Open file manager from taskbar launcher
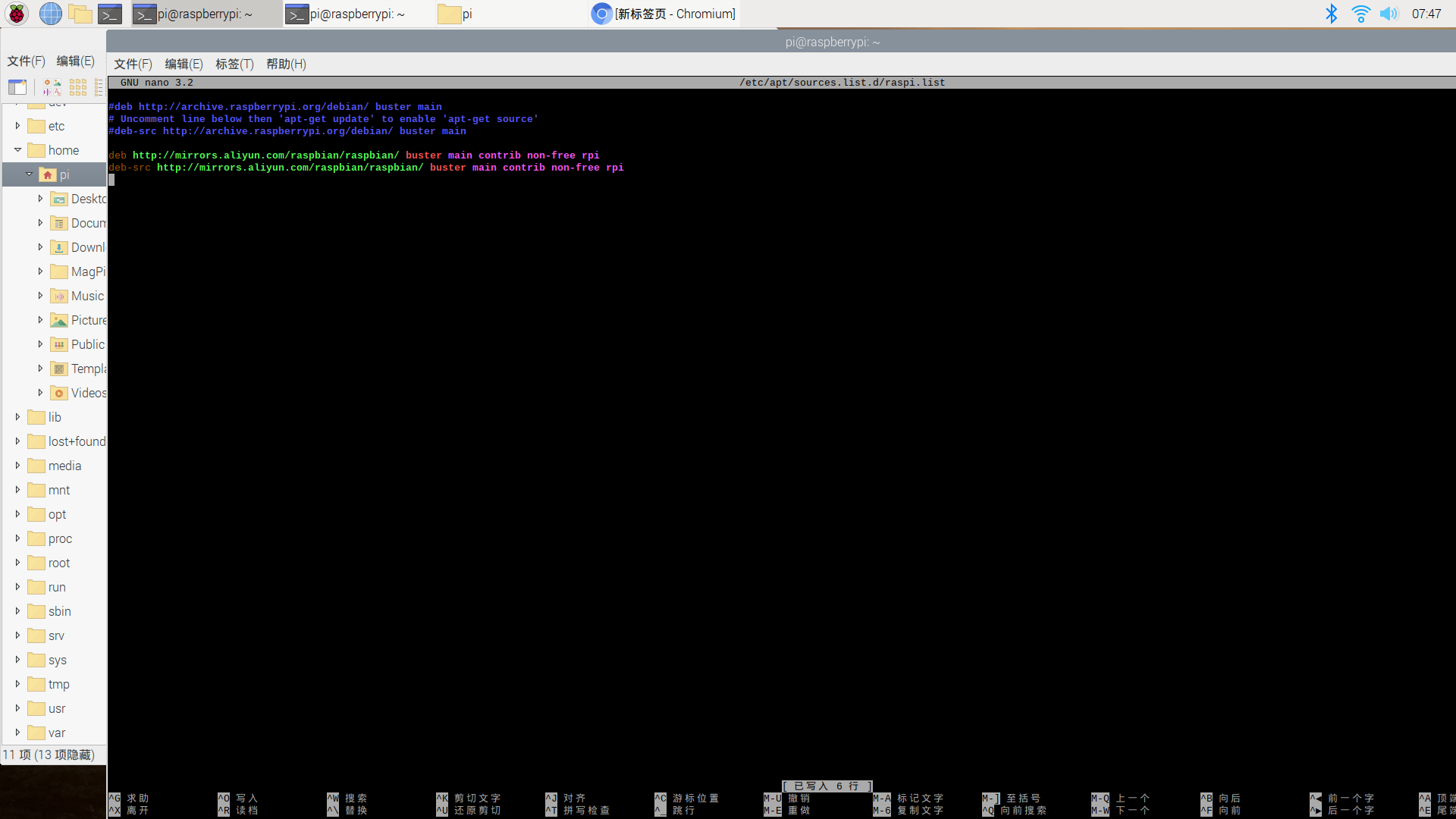Screen dimensions: 1456x819 (x=80, y=14)
